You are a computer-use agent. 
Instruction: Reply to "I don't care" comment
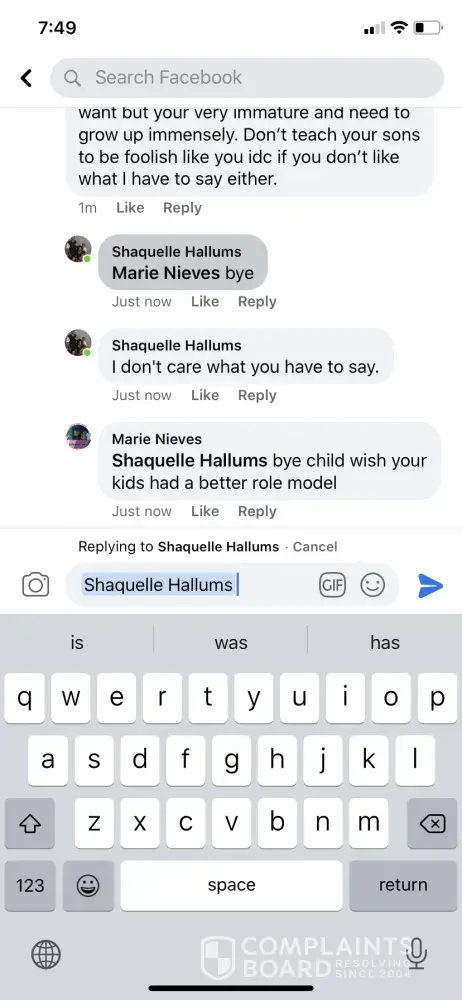257,395
